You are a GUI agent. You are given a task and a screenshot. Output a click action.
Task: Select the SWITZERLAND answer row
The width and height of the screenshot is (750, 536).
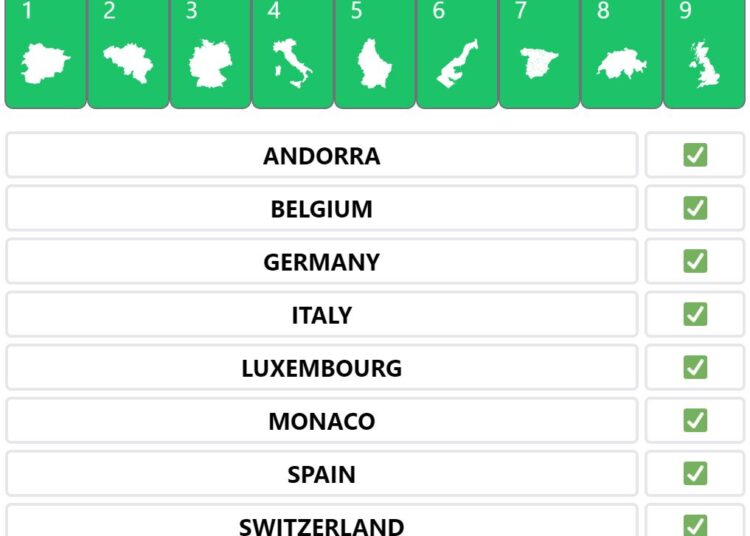(322, 521)
